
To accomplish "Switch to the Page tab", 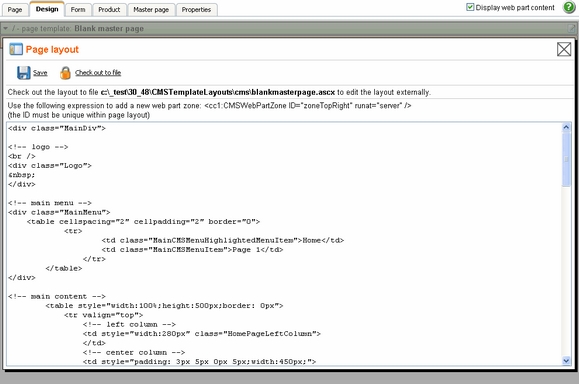I will (x=15, y=10).
